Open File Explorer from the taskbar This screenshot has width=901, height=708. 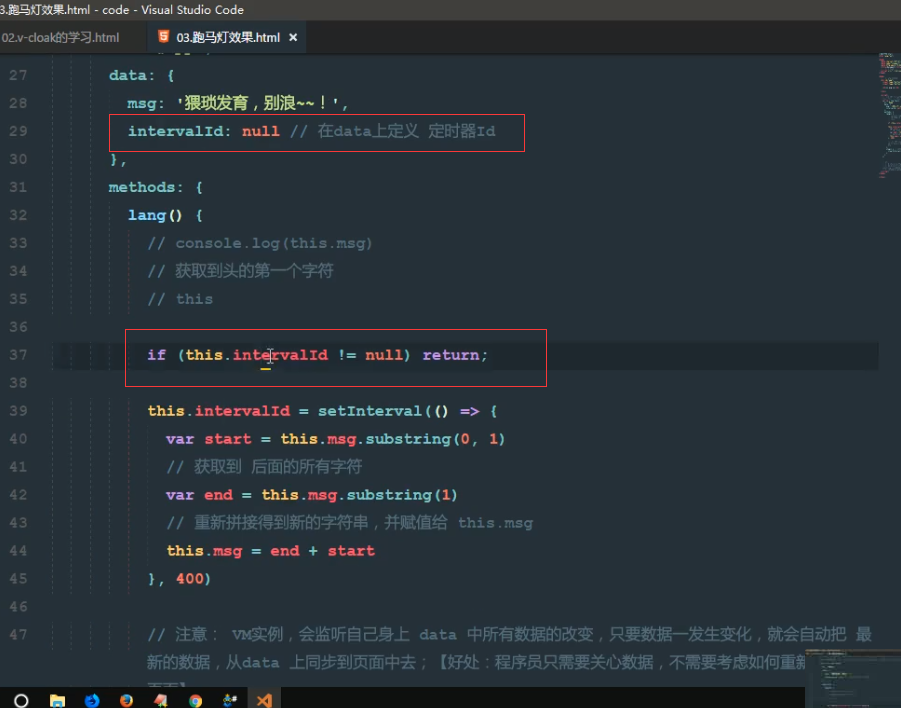click(57, 699)
